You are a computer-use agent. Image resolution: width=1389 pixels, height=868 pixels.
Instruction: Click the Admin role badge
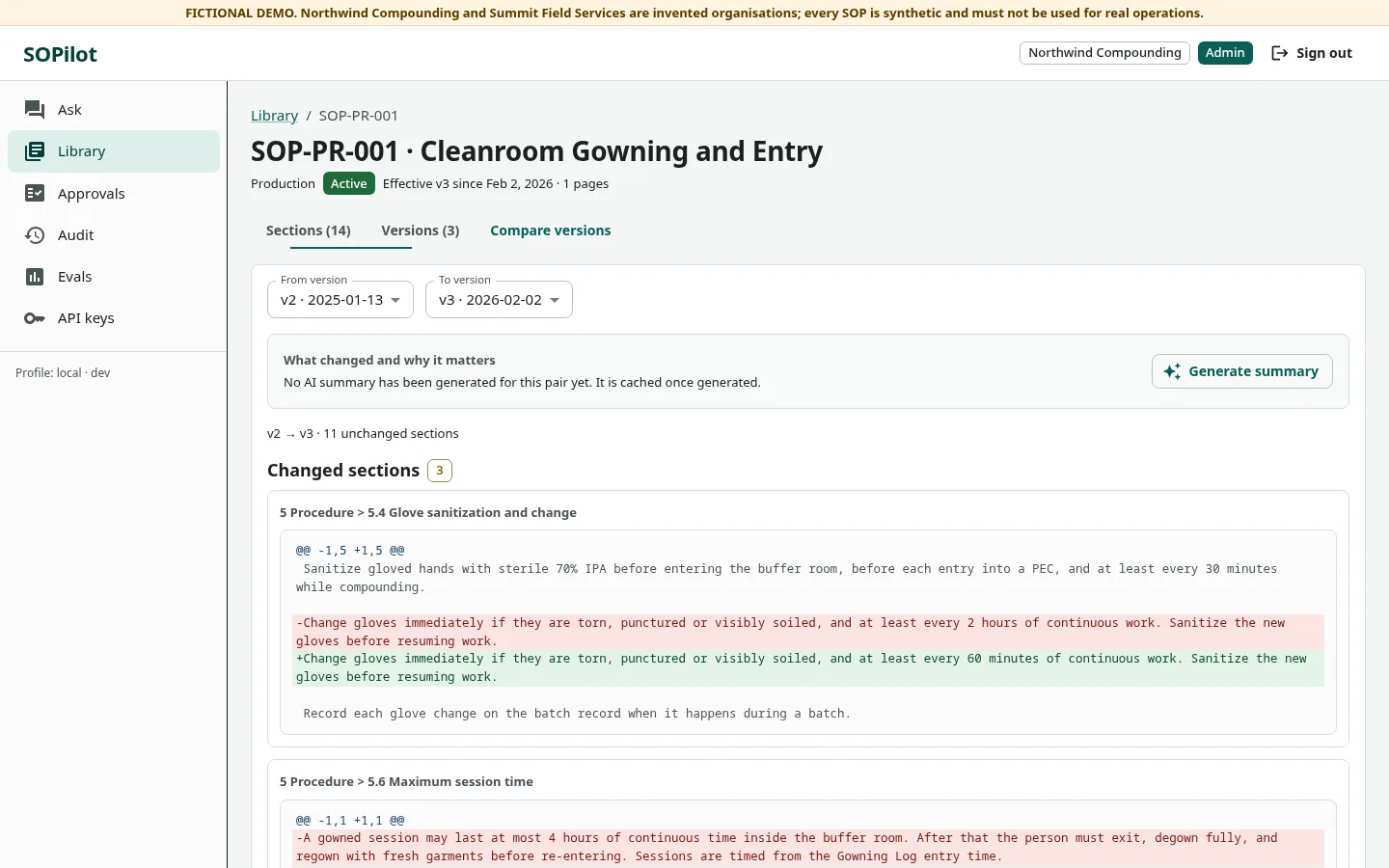coord(1225,53)
